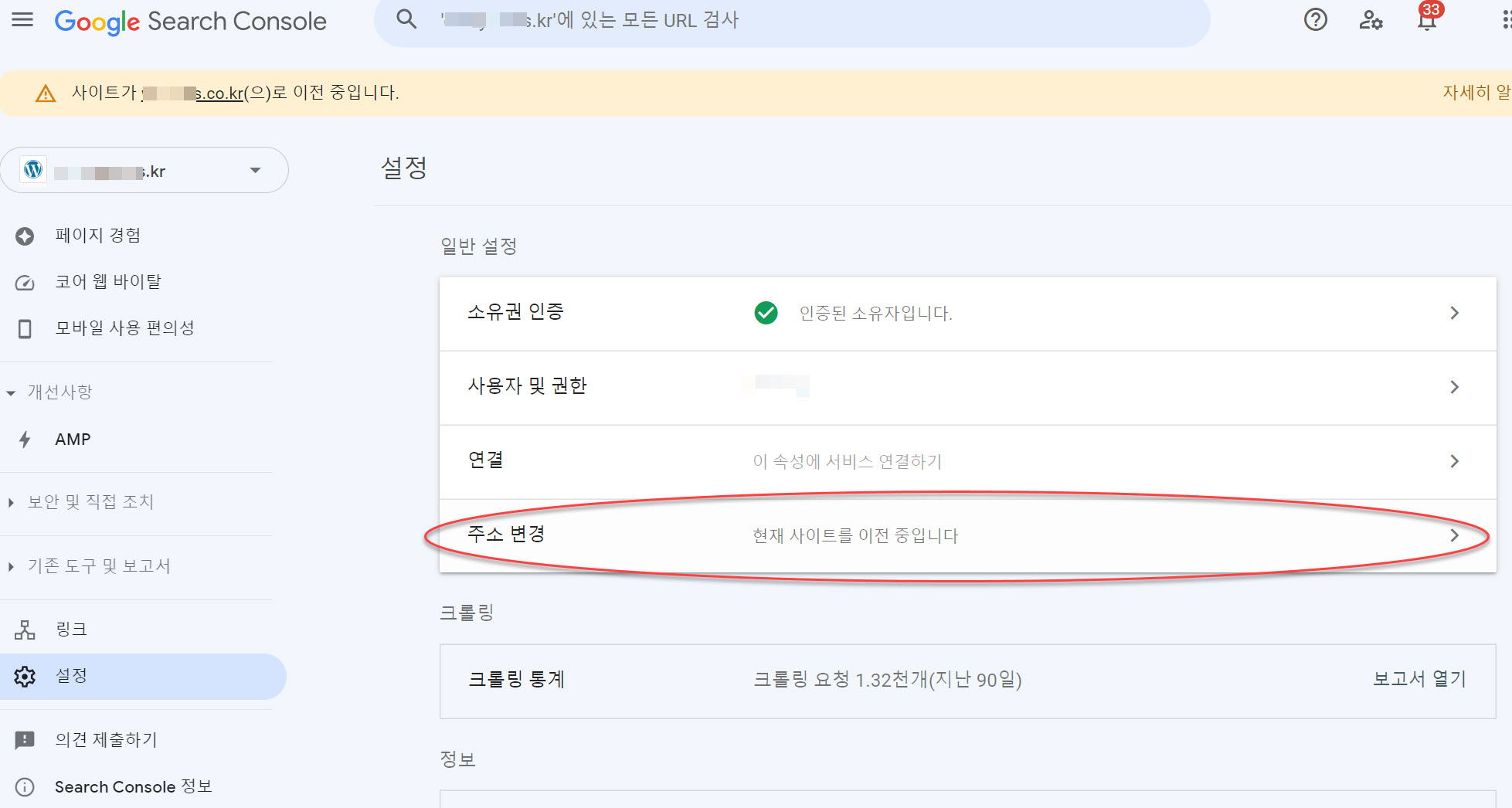
Task: Click the URL inspection search field
Action: click(x=792, y=20)
